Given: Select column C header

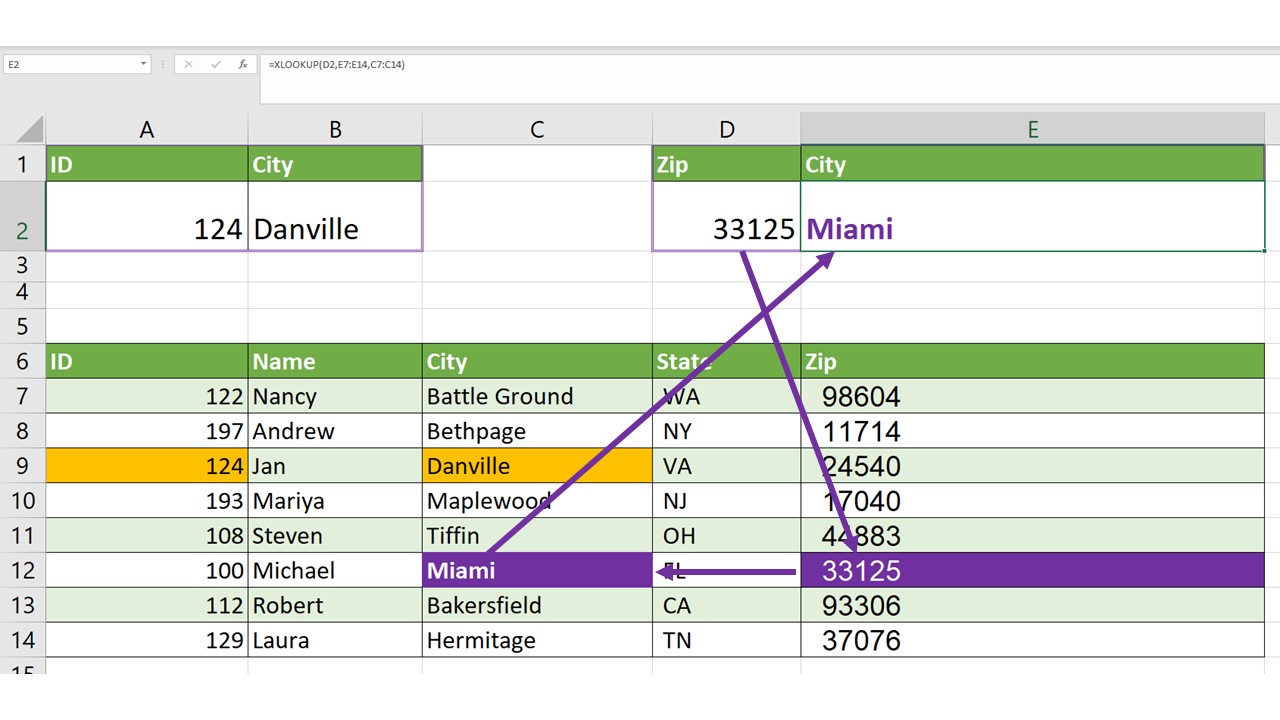Looking at the screenshot, I should pos(537,129).
